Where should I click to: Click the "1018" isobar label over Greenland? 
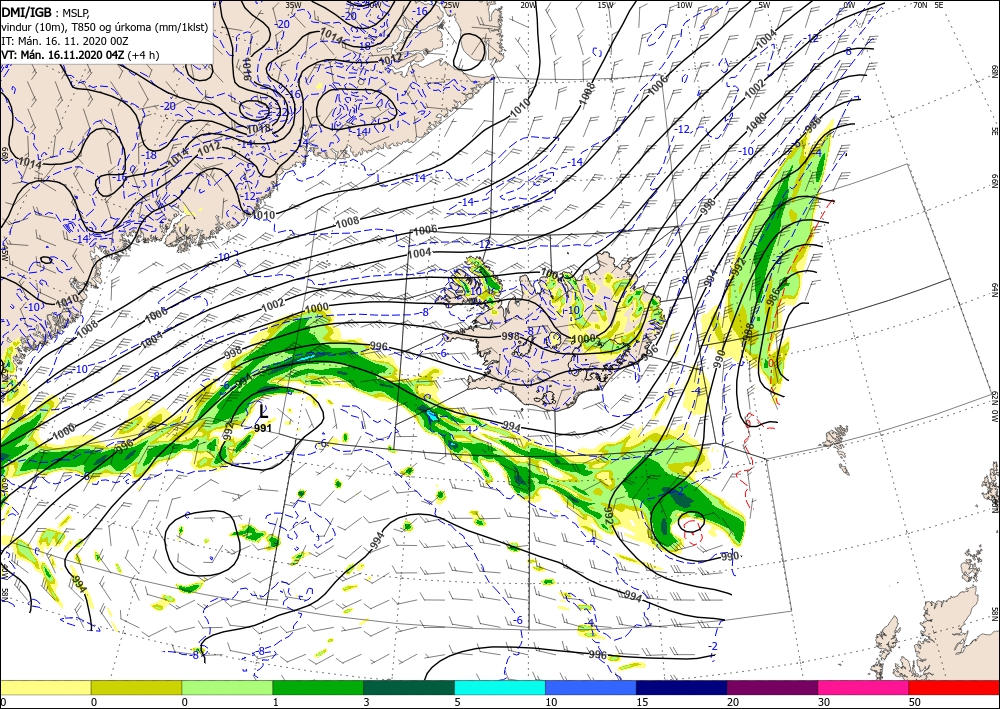point(258,129)
